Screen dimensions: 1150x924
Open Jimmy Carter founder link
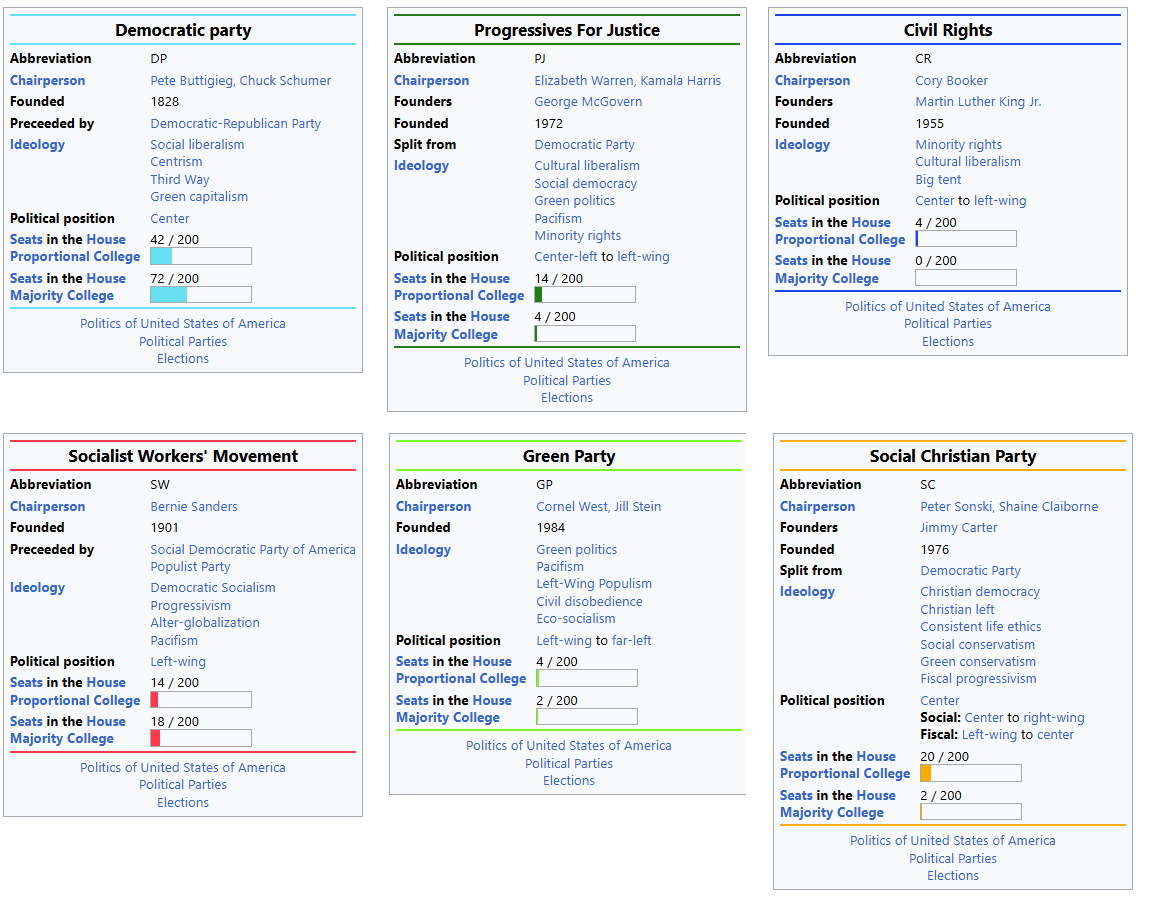click(959, 528)
